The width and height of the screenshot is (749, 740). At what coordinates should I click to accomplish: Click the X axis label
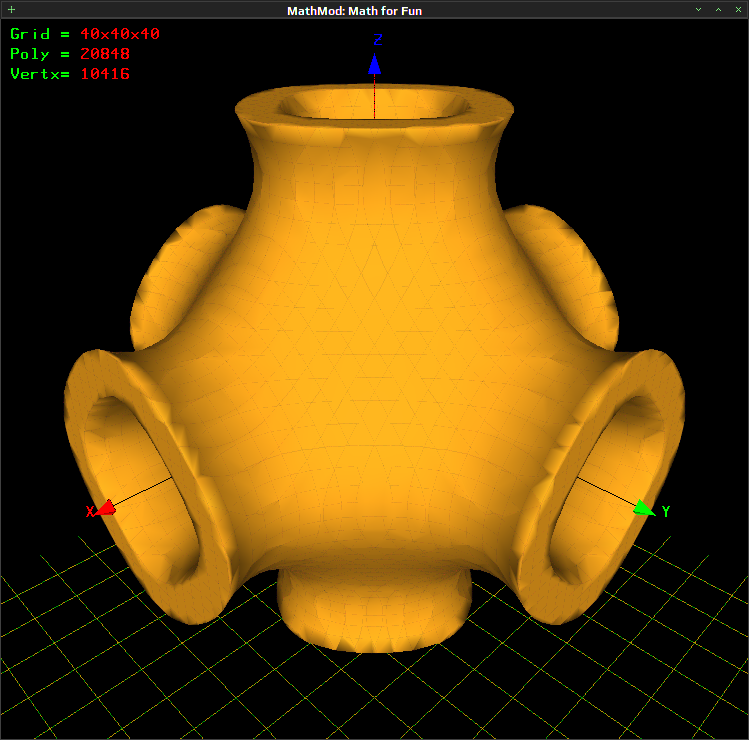89,512
